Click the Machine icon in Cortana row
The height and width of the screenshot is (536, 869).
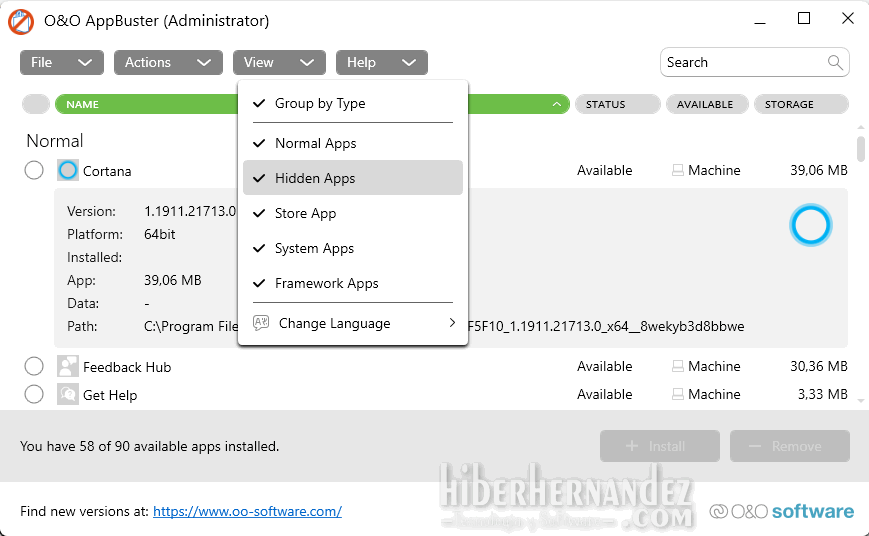click(677, 170)
